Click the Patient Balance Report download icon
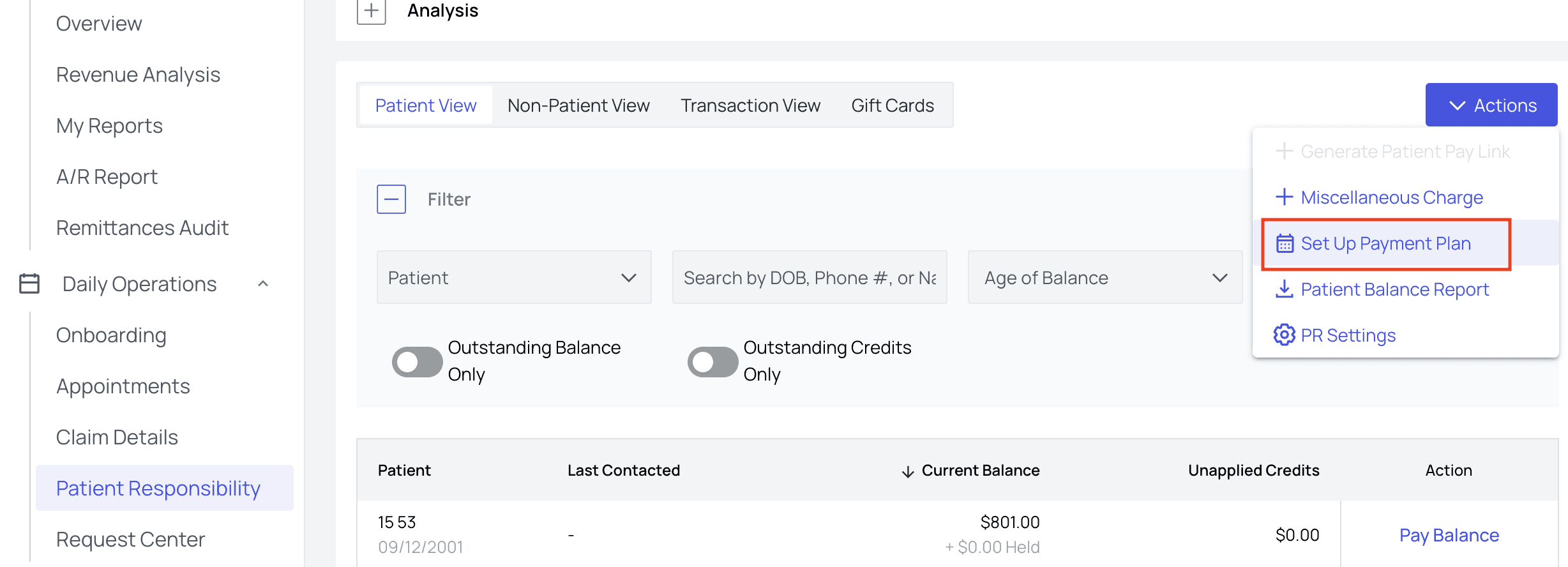 (x=1285, y=289)
